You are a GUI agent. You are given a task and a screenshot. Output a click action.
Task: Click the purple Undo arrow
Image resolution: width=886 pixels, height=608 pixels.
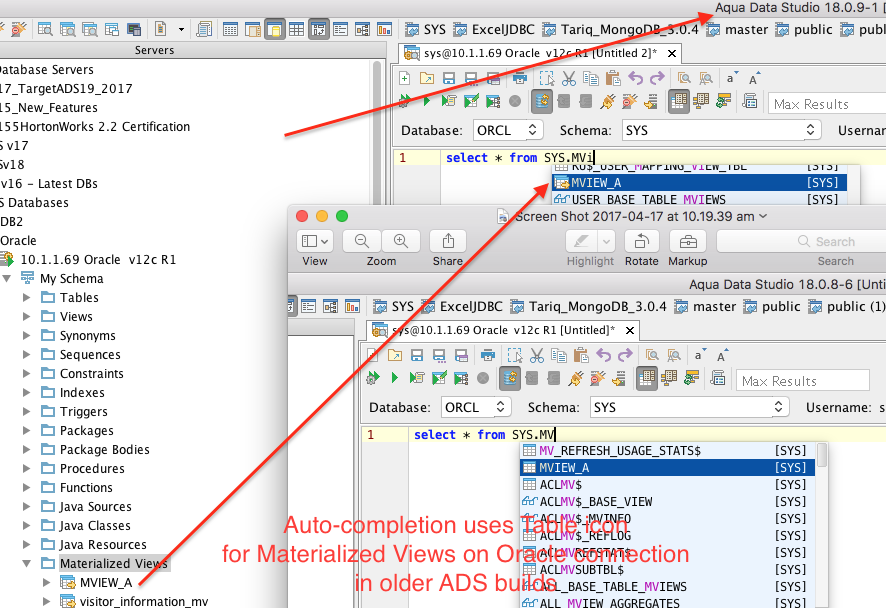click(636, 78)
